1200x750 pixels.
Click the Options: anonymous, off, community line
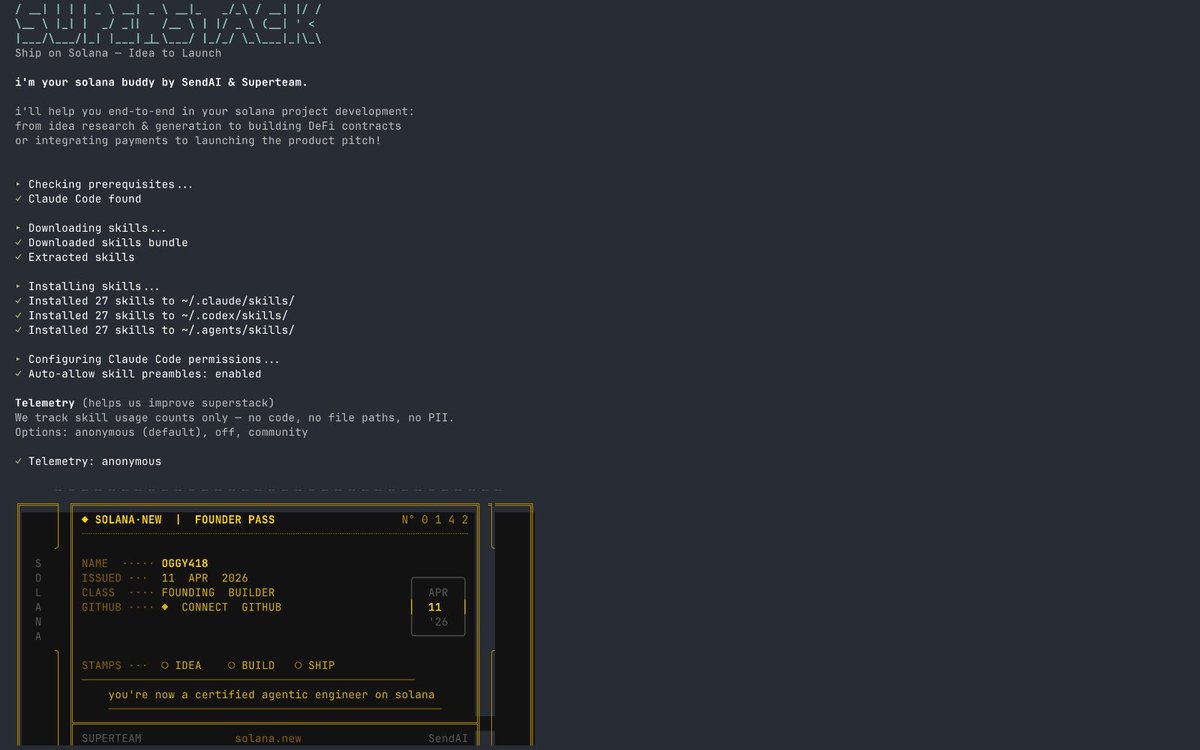161,432
